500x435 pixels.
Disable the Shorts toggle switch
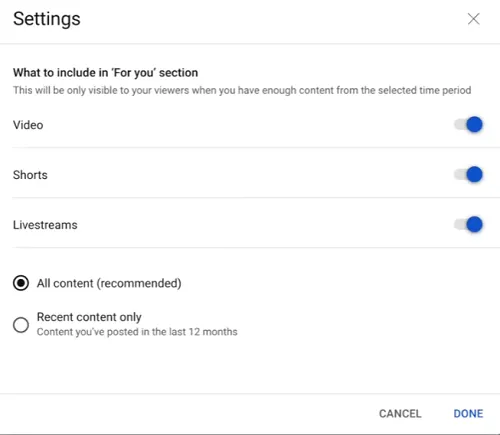468,174
